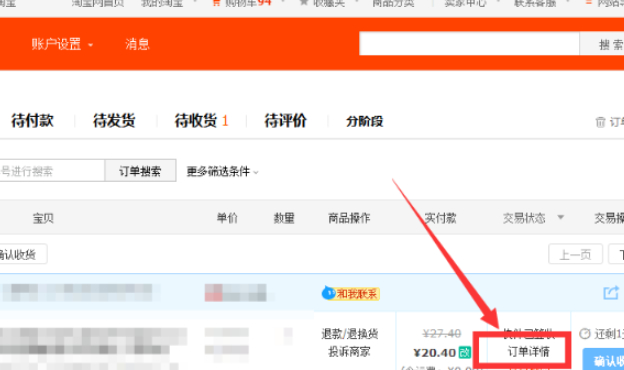Expand 更多筛选条件 filter options
The height and width of the screenshot is (370, 624).
[x=222, y=171]
